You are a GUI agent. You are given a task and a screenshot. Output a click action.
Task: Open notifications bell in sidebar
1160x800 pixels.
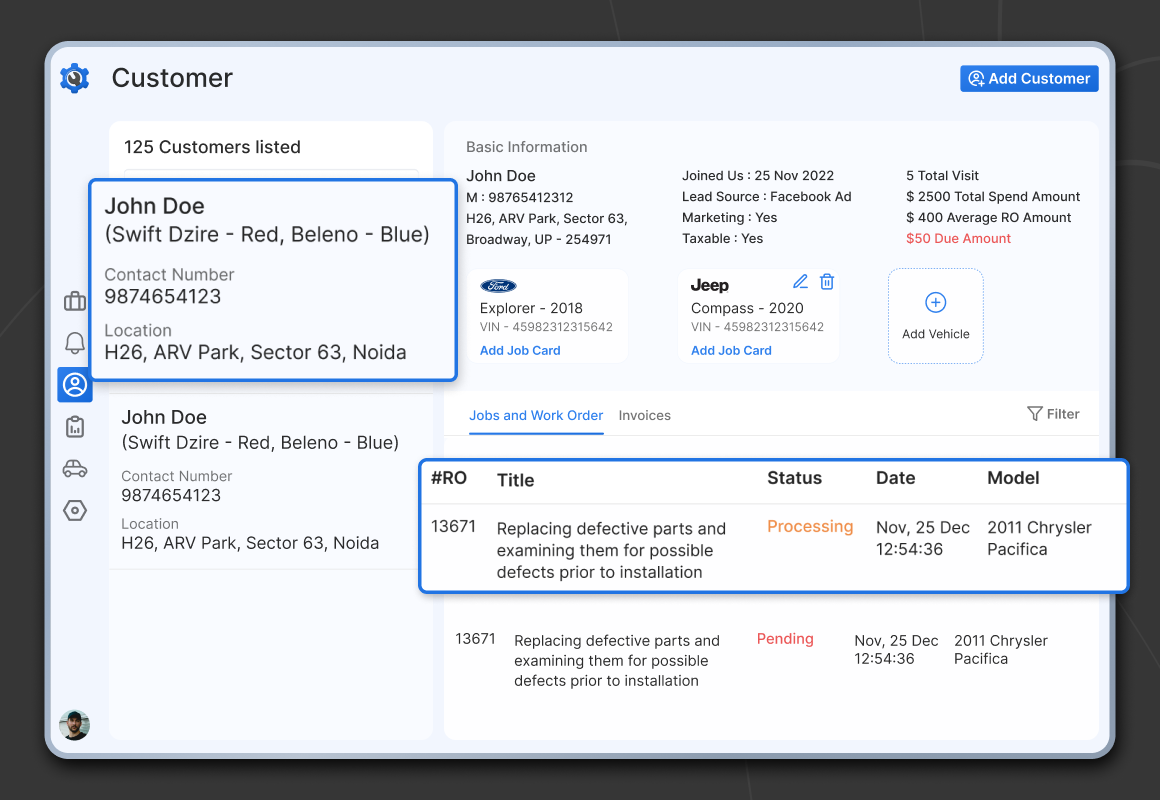click(75, 343)
